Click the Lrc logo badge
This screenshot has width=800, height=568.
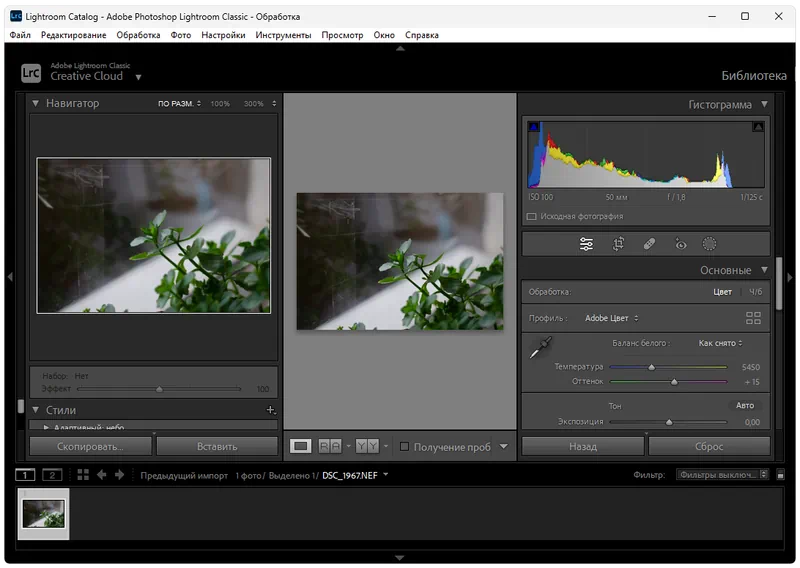[x=31, y=73]
